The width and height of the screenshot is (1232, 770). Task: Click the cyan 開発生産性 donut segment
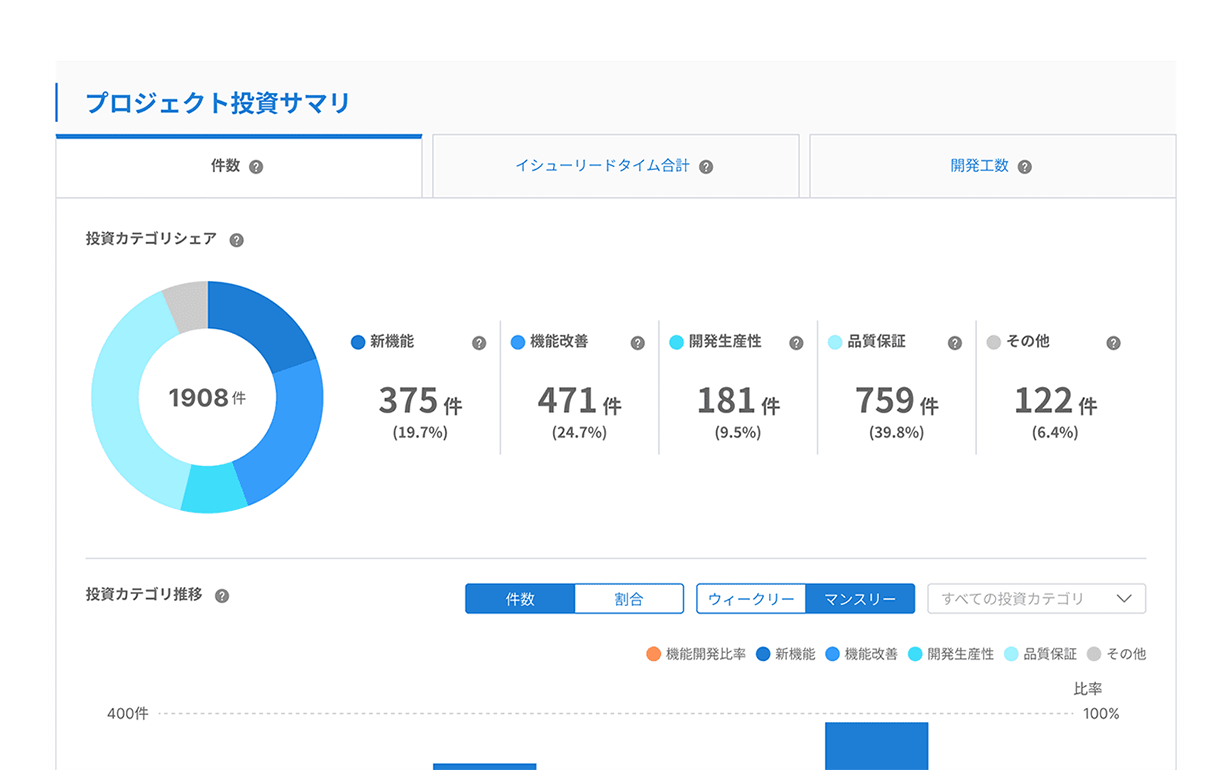click(x=213, y=490)
